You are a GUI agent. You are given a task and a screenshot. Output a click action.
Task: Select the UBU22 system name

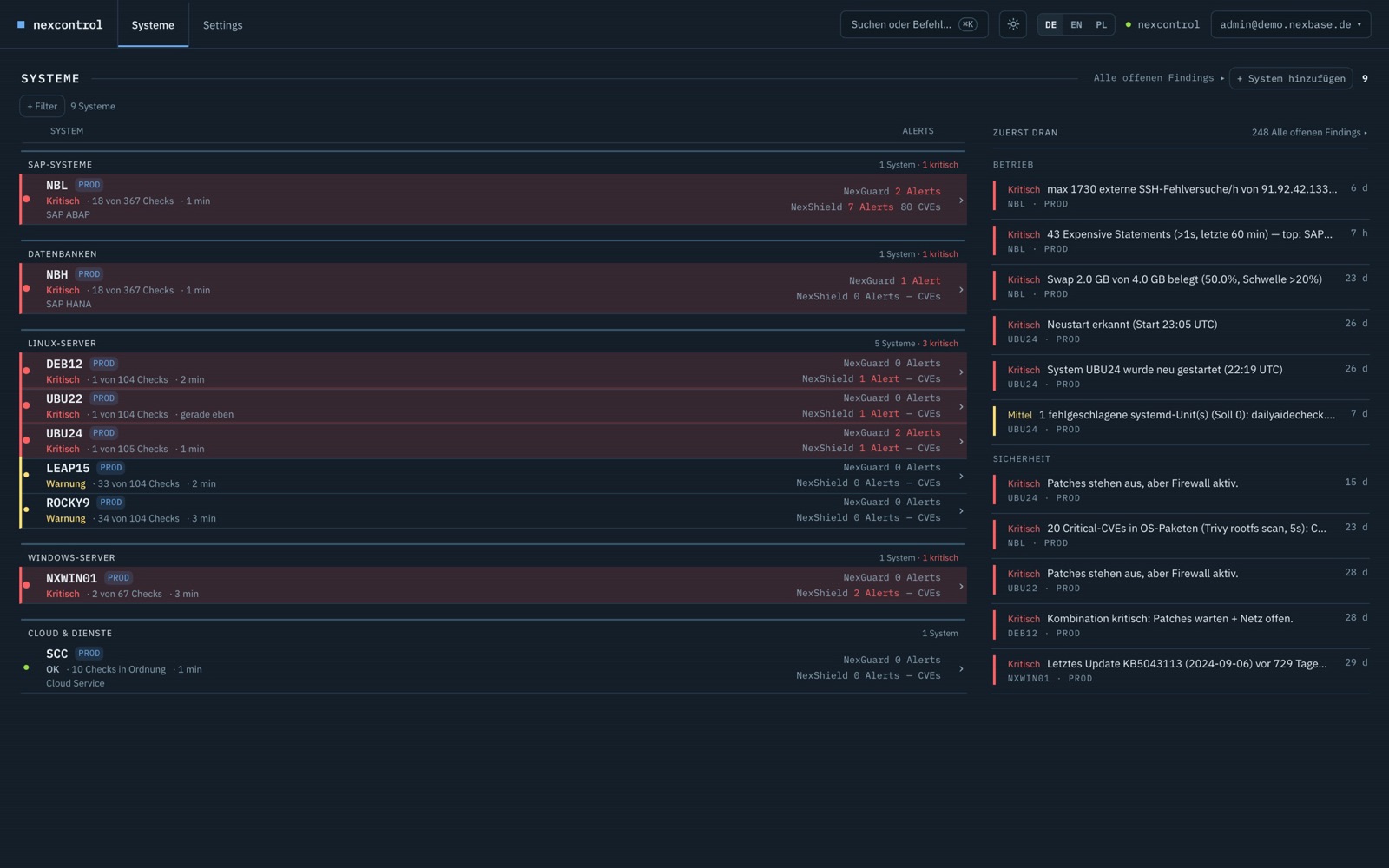(x=64, y=398)
